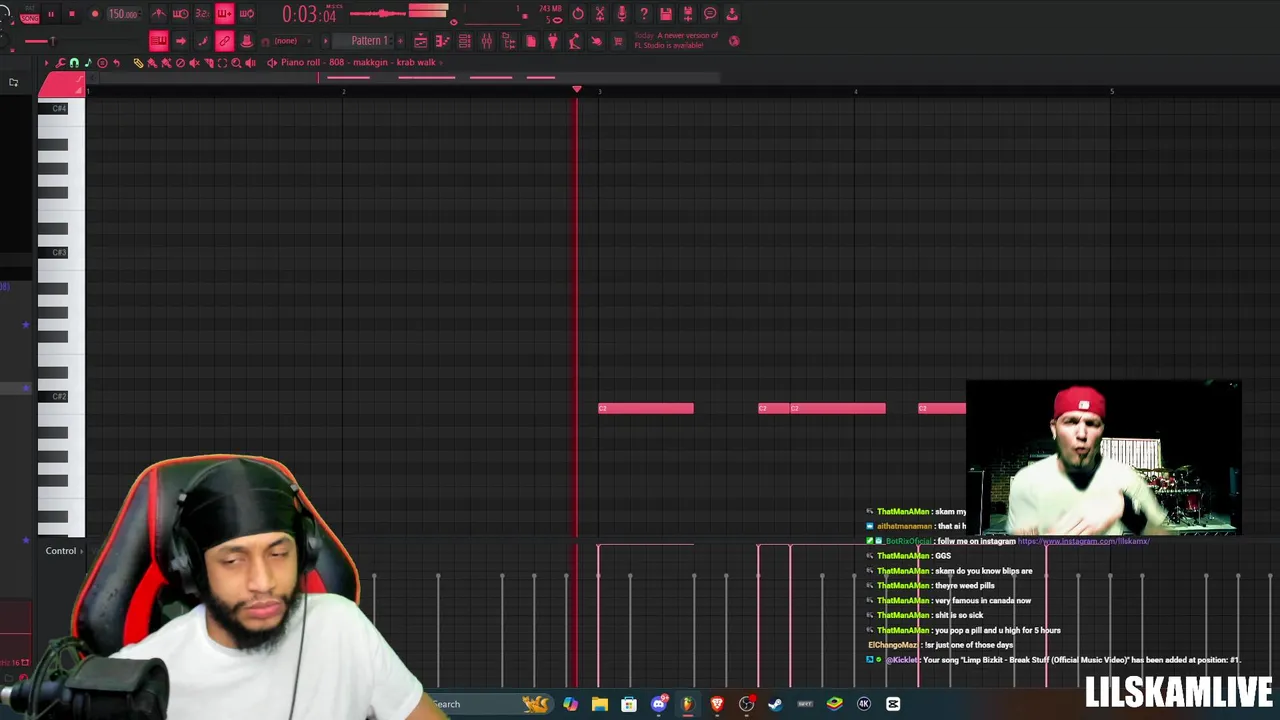Open the undo history clock icon
Screen dimensions: 1280x720
click(x=578, y=14)
